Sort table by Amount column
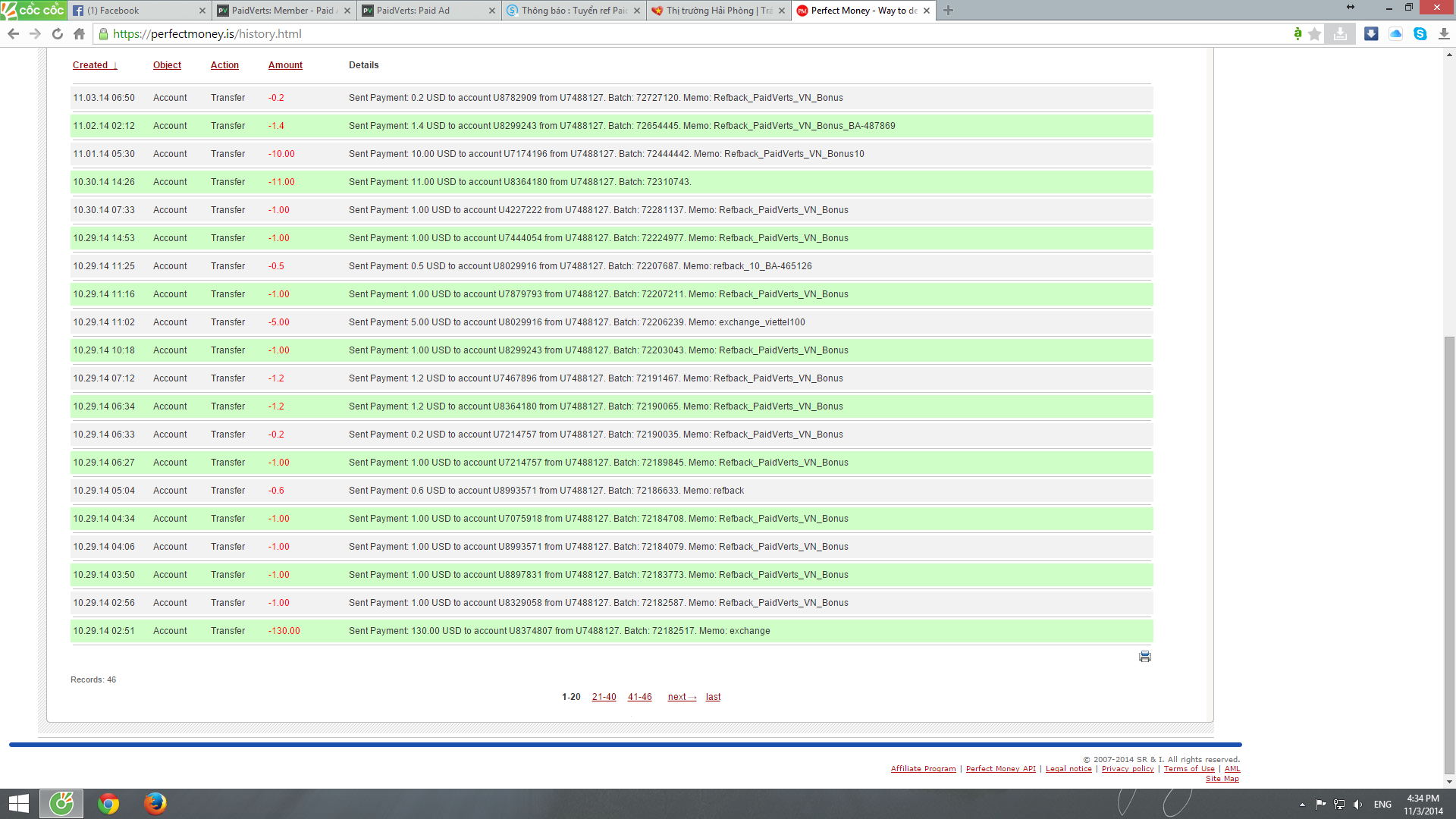This screenshot has height=819, width=1456. [x=285, y=65]
